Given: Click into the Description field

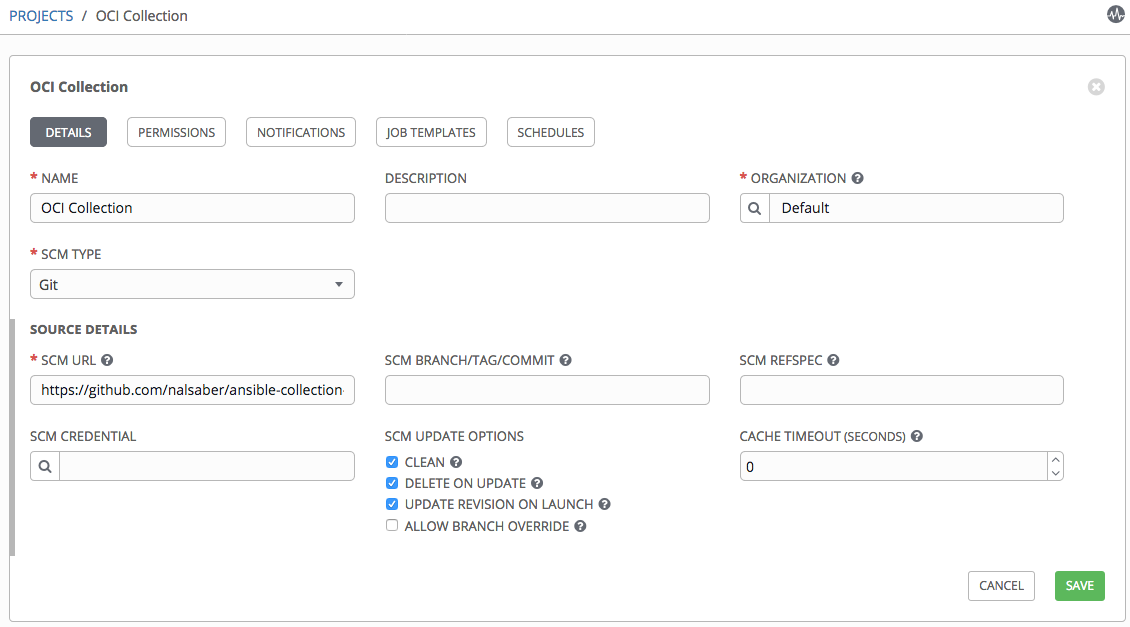Looking at the screenshot, I should [547, 208].
